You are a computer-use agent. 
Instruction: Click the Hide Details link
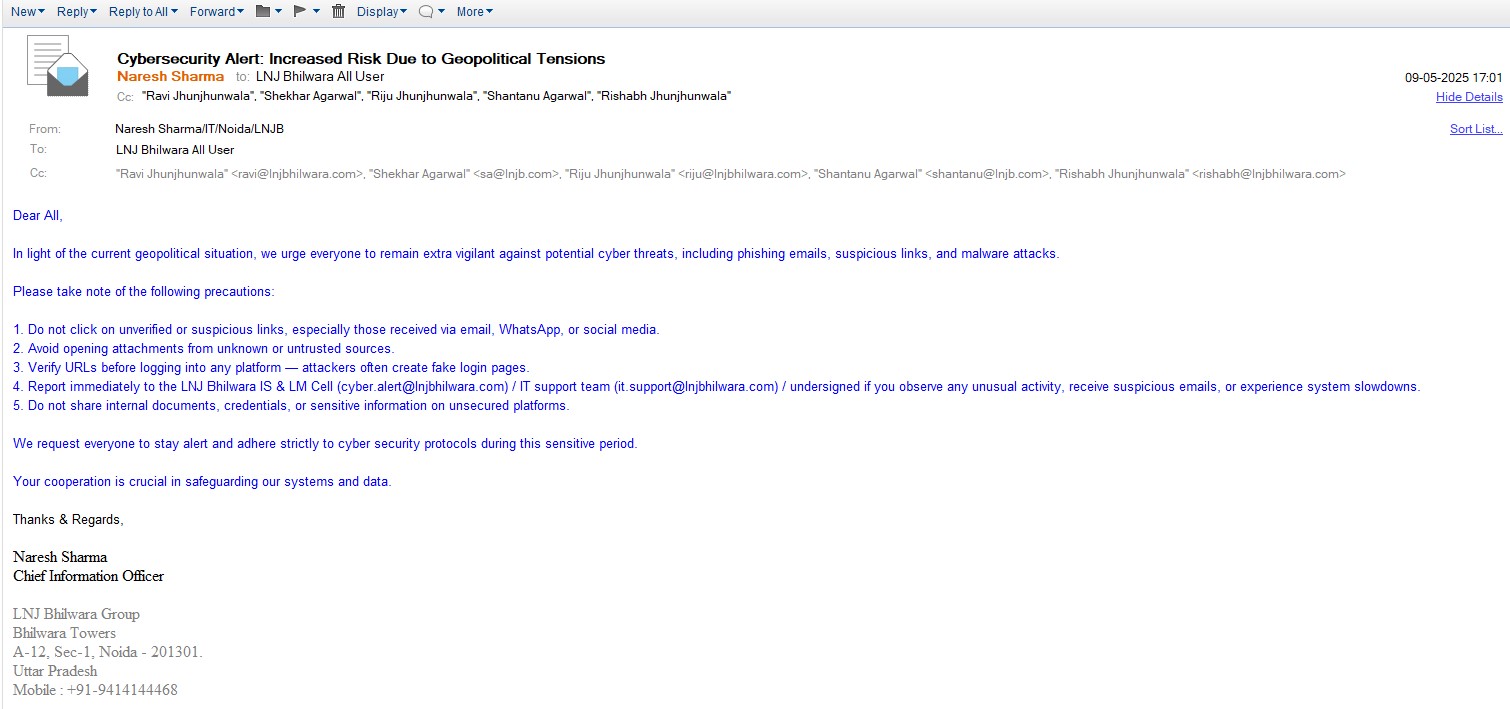tap(1468, 97)
